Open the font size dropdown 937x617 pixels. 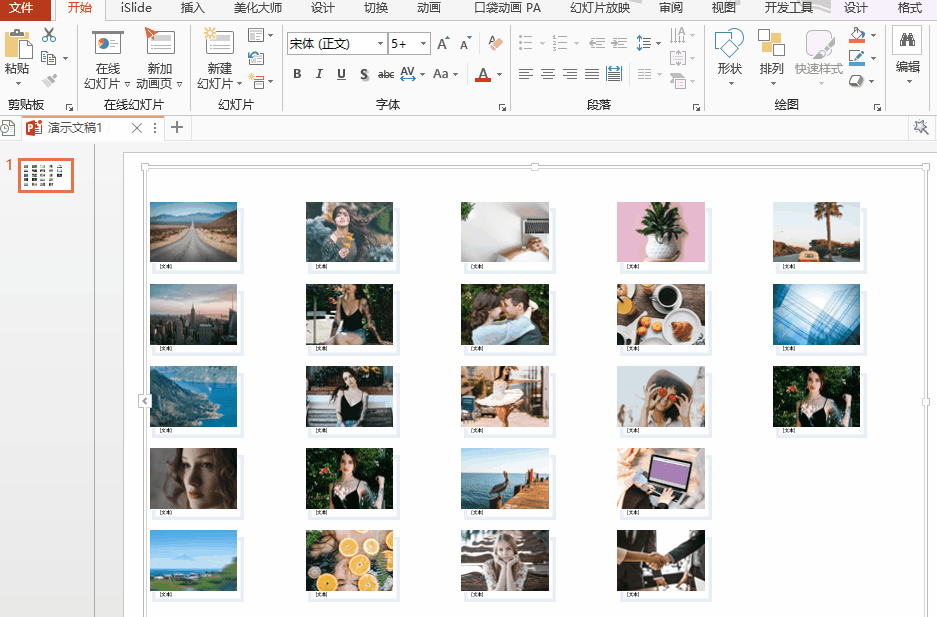(424, 44)
